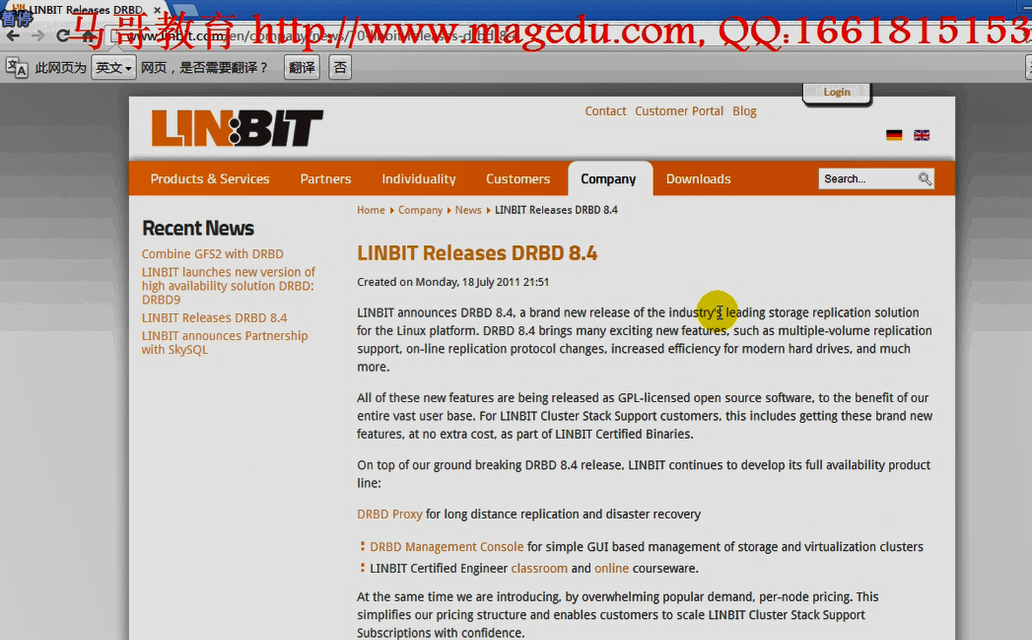The image size is (1032, 640).
Task: Open the Individuality menu
Action: click(x=419, y=179)
